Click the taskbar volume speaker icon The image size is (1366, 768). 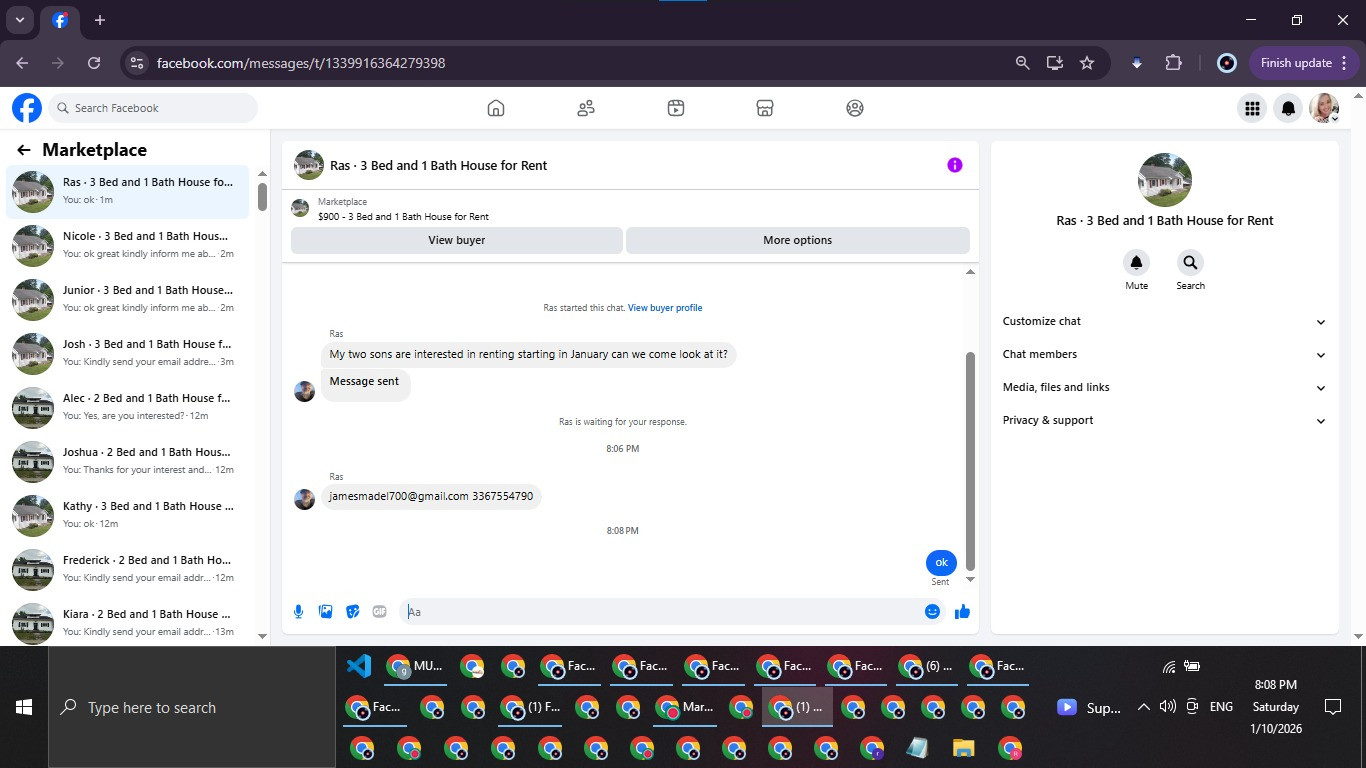pos(1167,707)
